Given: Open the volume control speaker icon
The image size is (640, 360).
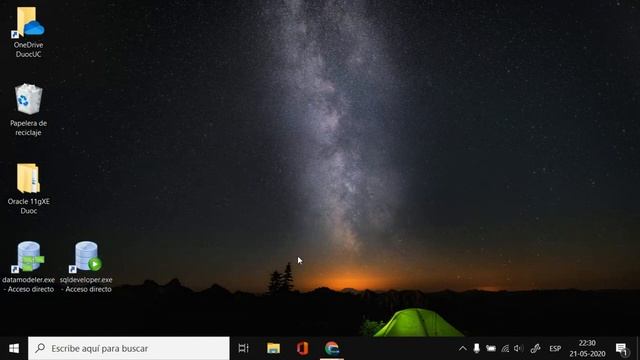Looking at the screenshot, I should click(518, 349).
